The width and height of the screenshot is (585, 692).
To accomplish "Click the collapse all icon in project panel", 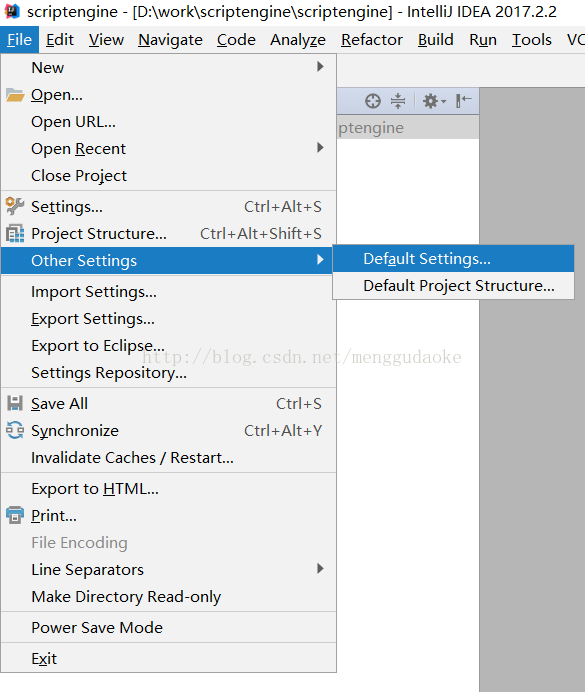I will point(398,101).
